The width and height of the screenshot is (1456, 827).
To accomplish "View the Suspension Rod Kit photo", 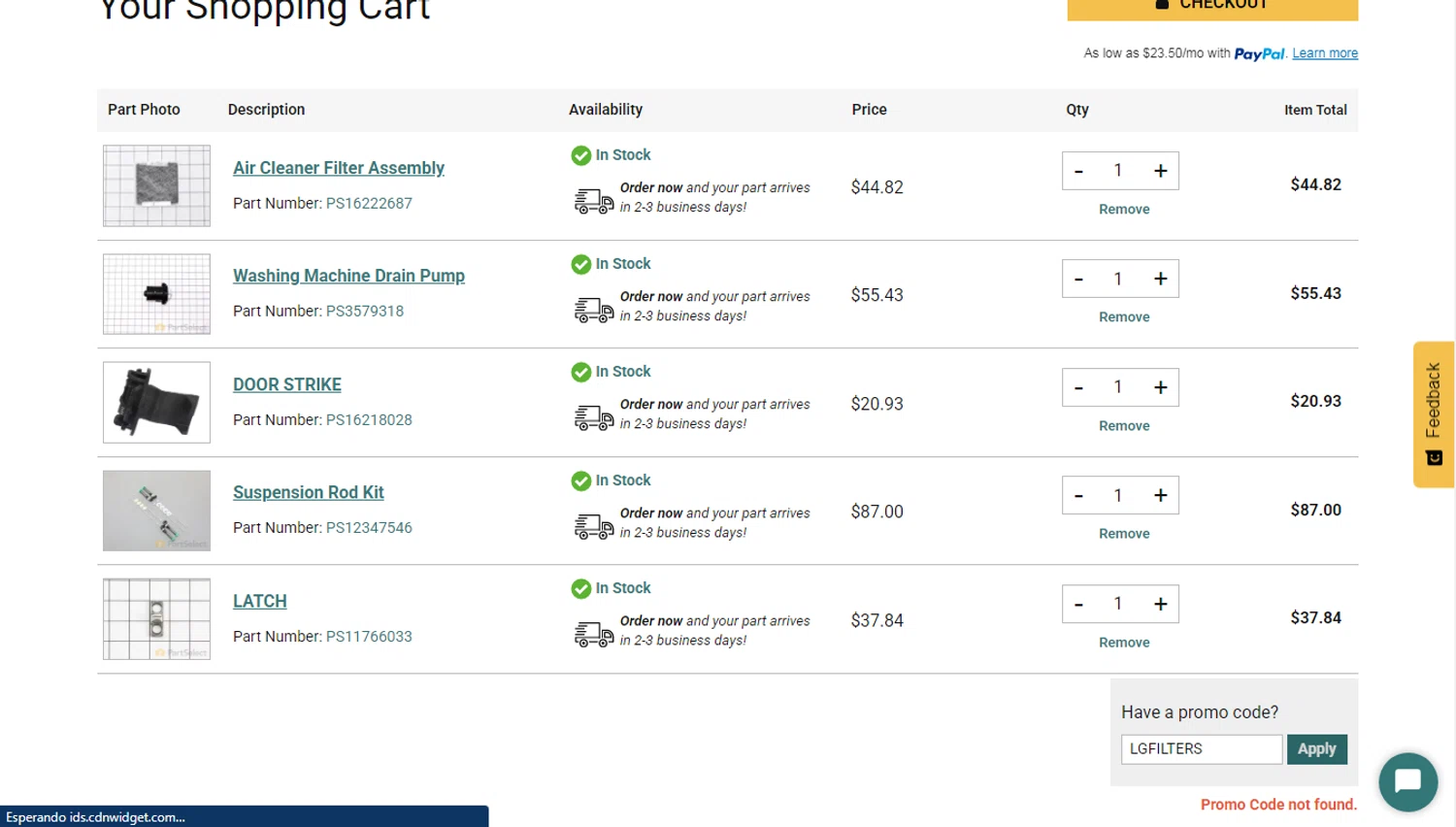I will tap(156, 511).
